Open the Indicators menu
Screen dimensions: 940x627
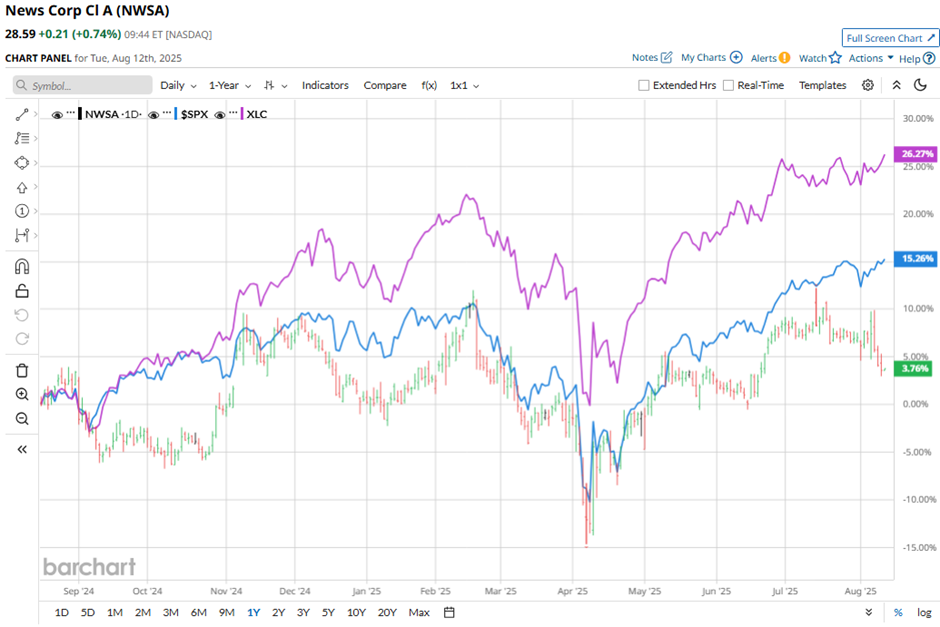click(x=325, y=85)
